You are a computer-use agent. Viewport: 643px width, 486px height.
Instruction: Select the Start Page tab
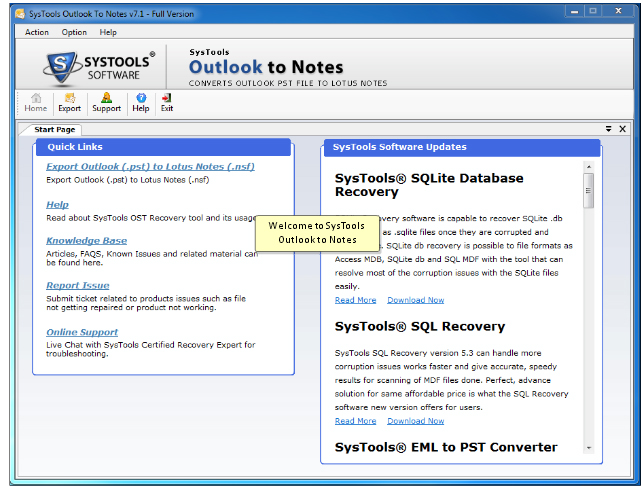point(55,130)
